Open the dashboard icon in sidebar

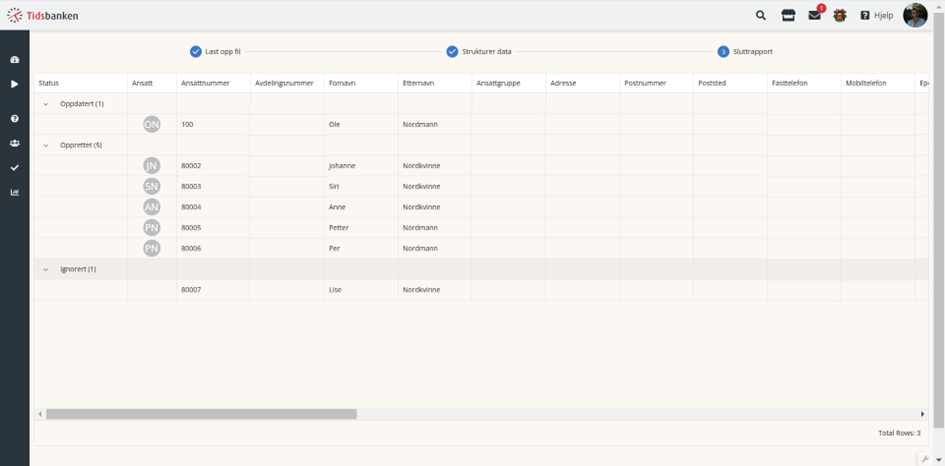point(14,60)
